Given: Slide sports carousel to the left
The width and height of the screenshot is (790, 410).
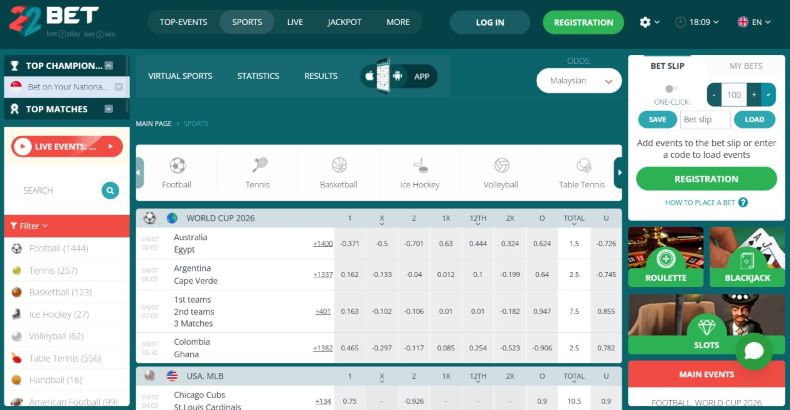Looking at the screenshot, I should point(140,173).
